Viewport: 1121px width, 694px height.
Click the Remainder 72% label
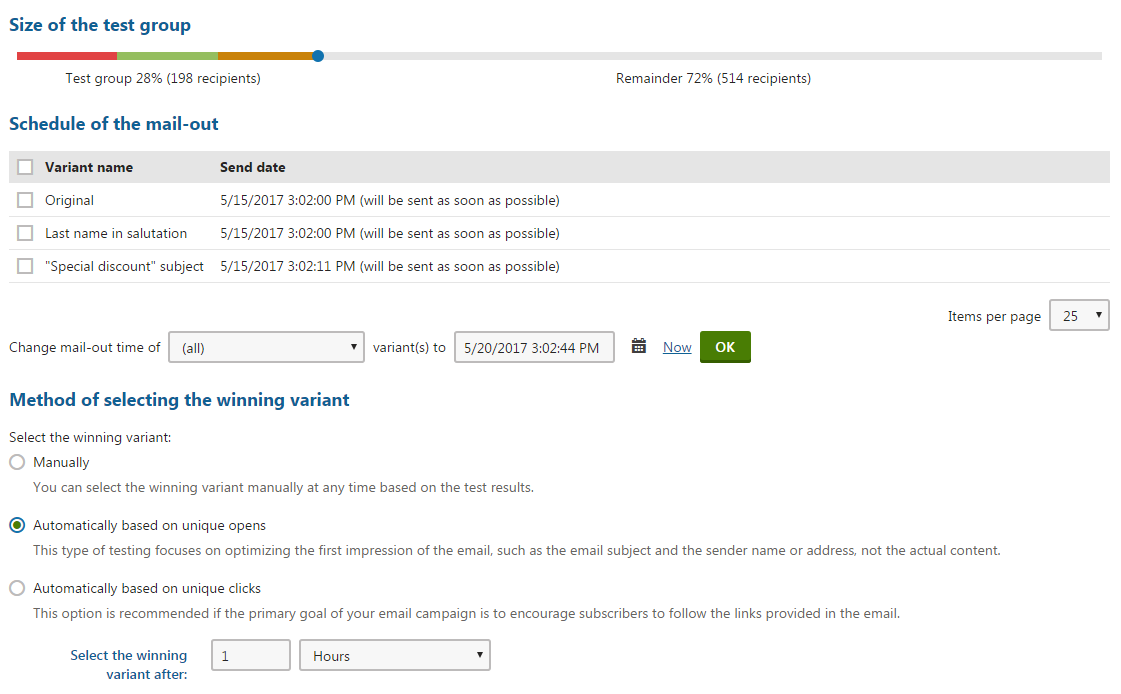click(713, 78)
